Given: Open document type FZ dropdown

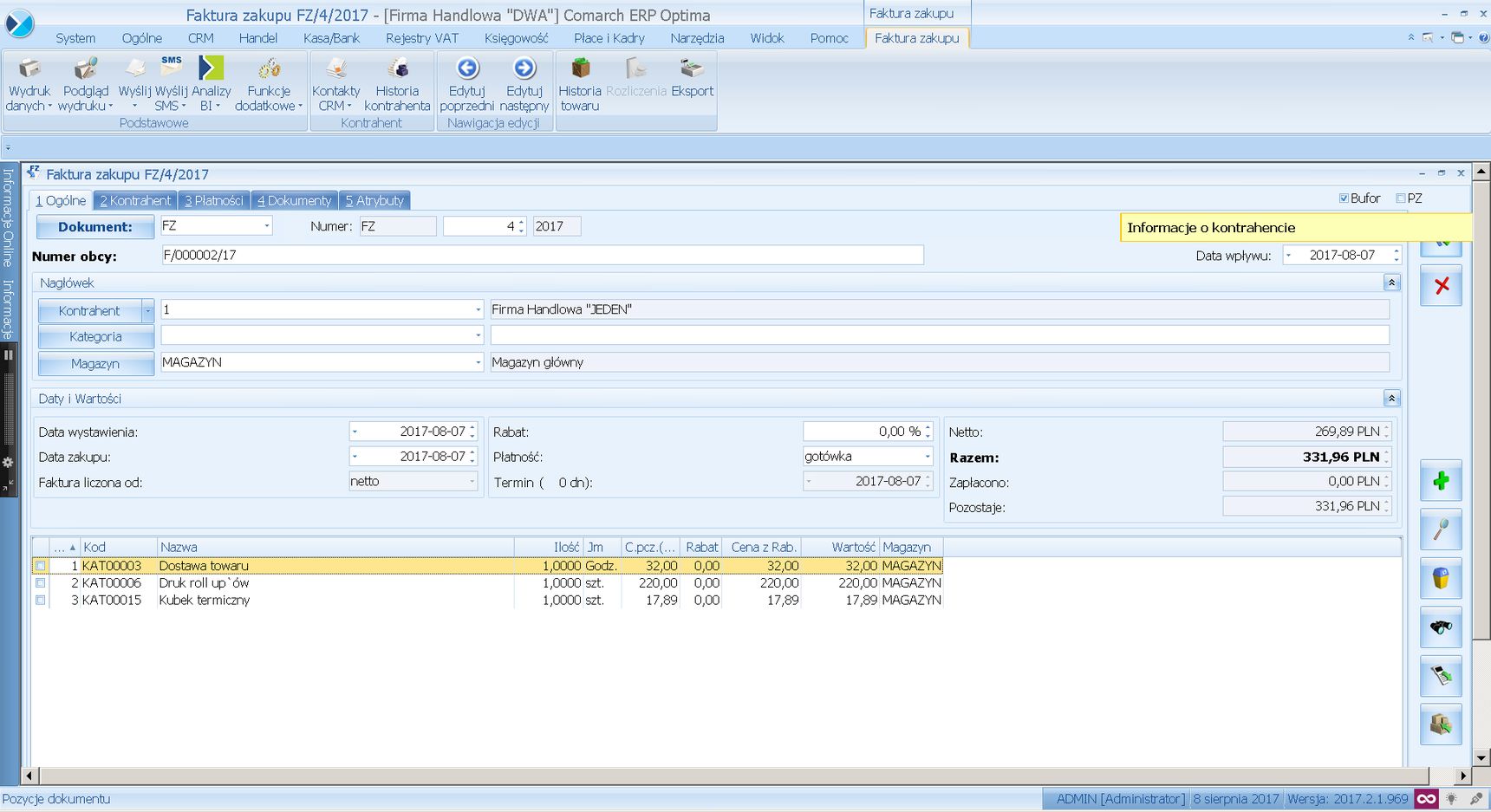Looking at the screenshot, I should [267, 226].
